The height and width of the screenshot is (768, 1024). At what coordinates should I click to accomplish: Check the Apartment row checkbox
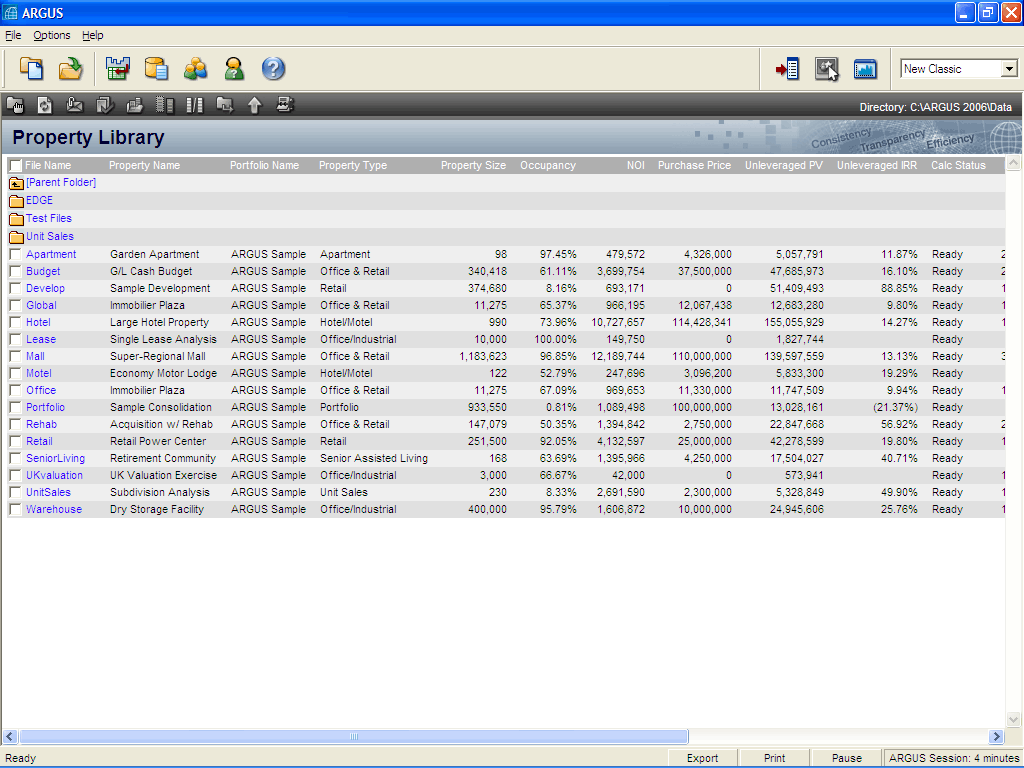pos(15,254)
